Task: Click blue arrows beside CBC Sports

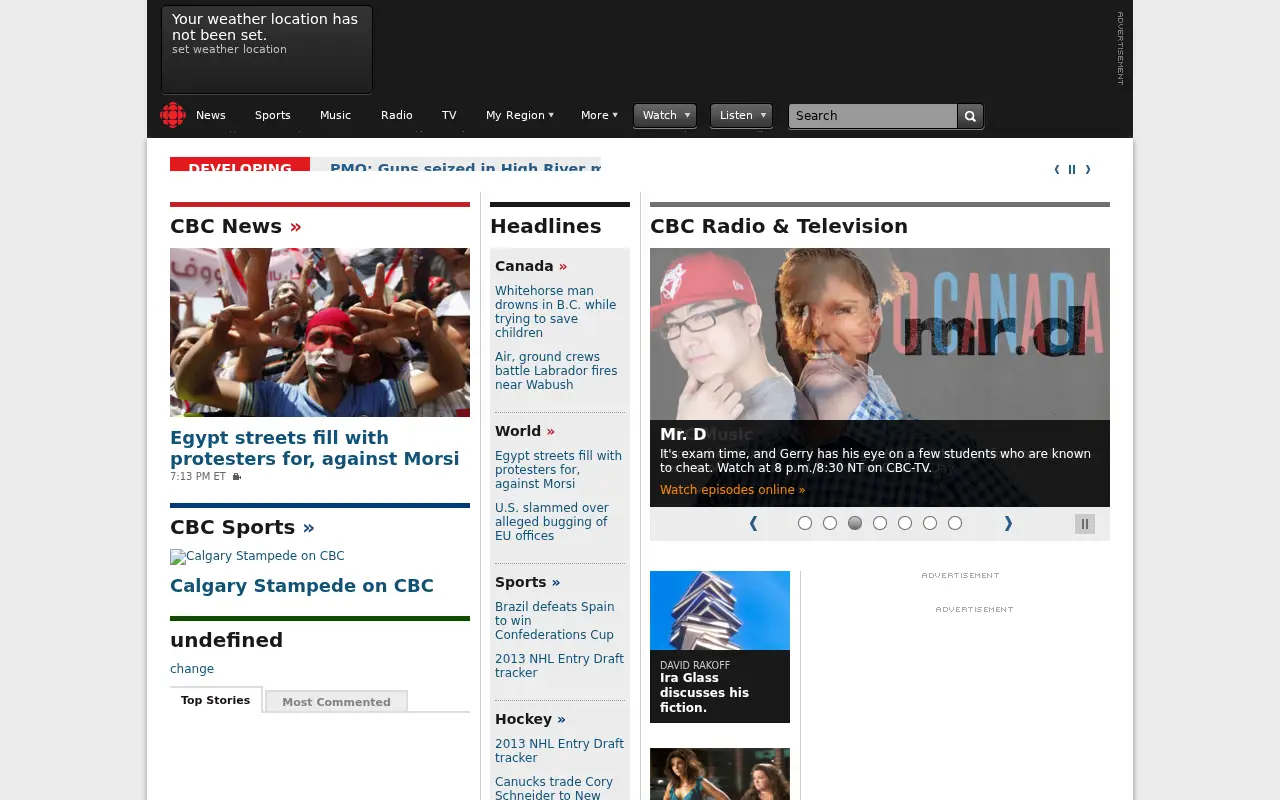Action: [308, 527]
